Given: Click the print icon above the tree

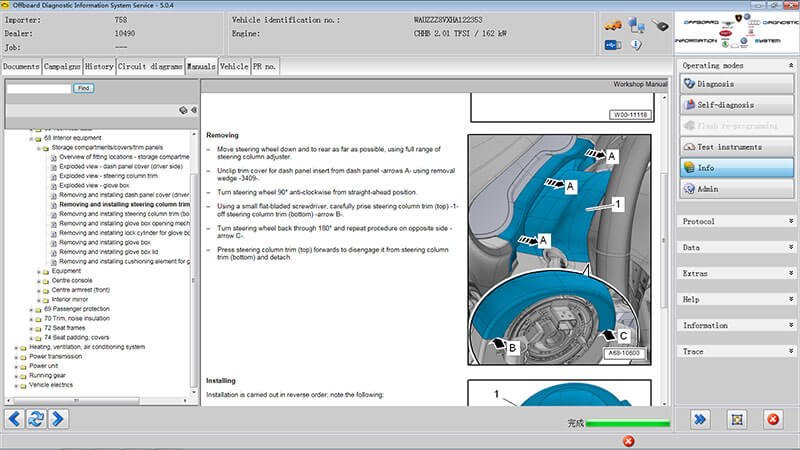Looking at the screenshot, I should tap(183, 110).
